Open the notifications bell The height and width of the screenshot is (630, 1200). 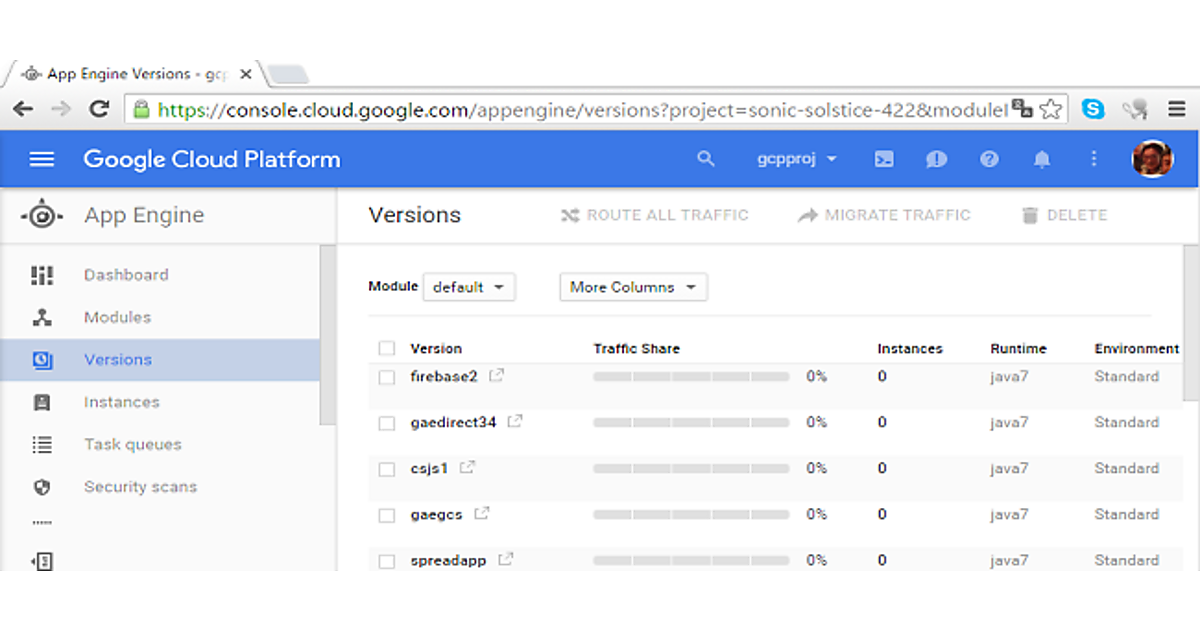[1042, 159]
